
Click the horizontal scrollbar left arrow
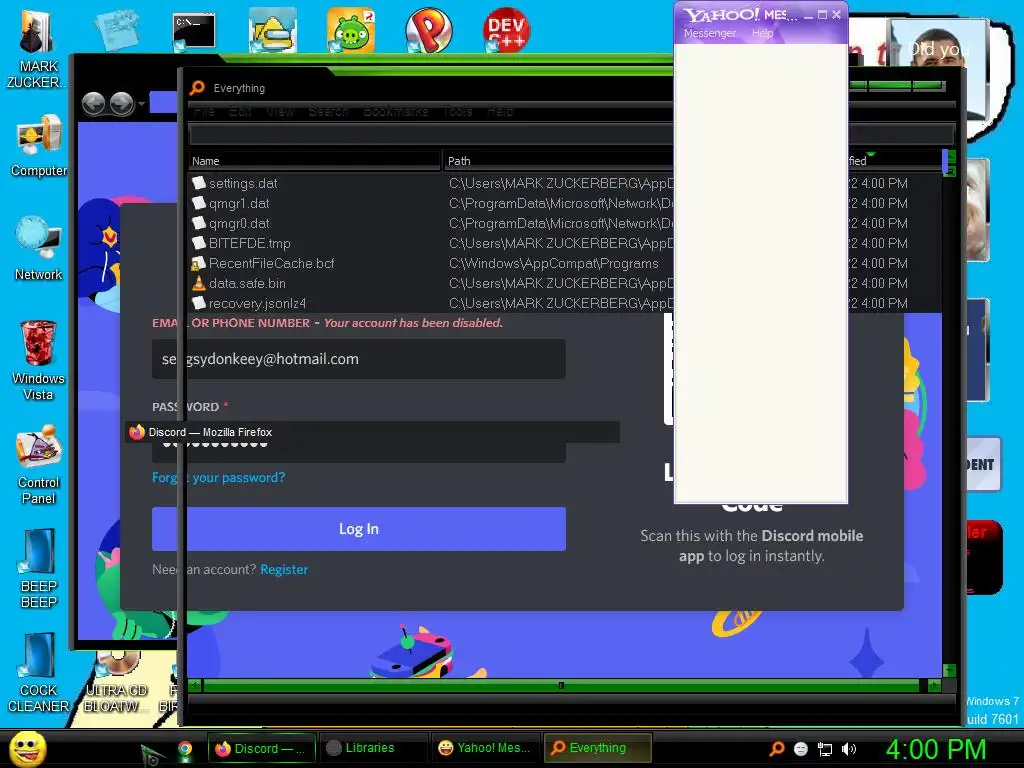point(195,685)
